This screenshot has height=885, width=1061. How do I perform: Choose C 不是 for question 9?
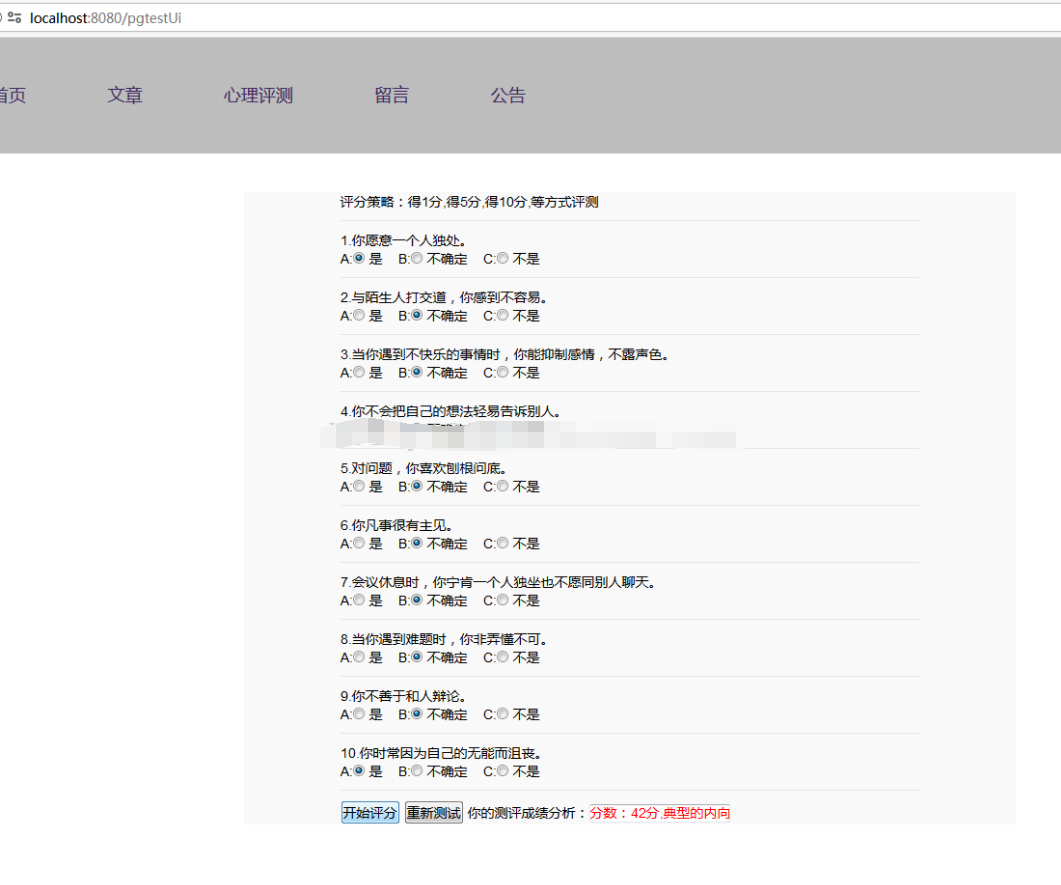click(x=503, y=714)
